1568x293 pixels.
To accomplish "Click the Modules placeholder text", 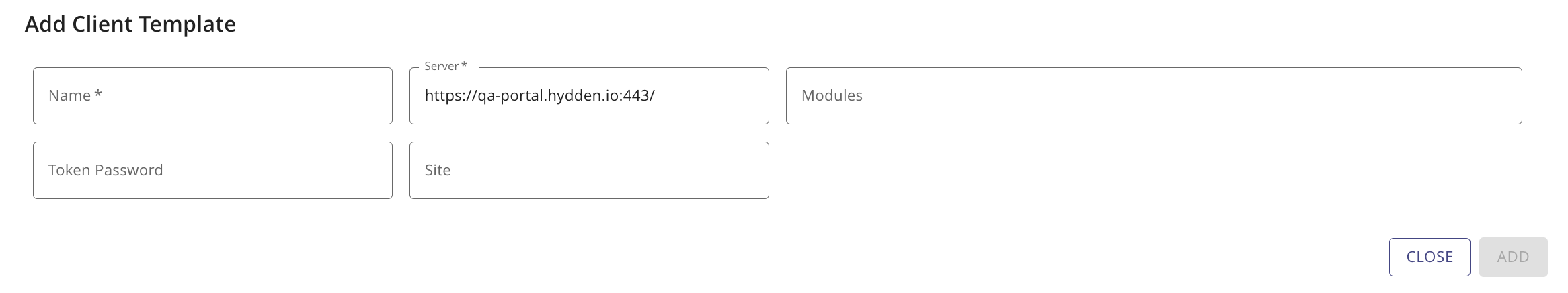I will point(832,95).
